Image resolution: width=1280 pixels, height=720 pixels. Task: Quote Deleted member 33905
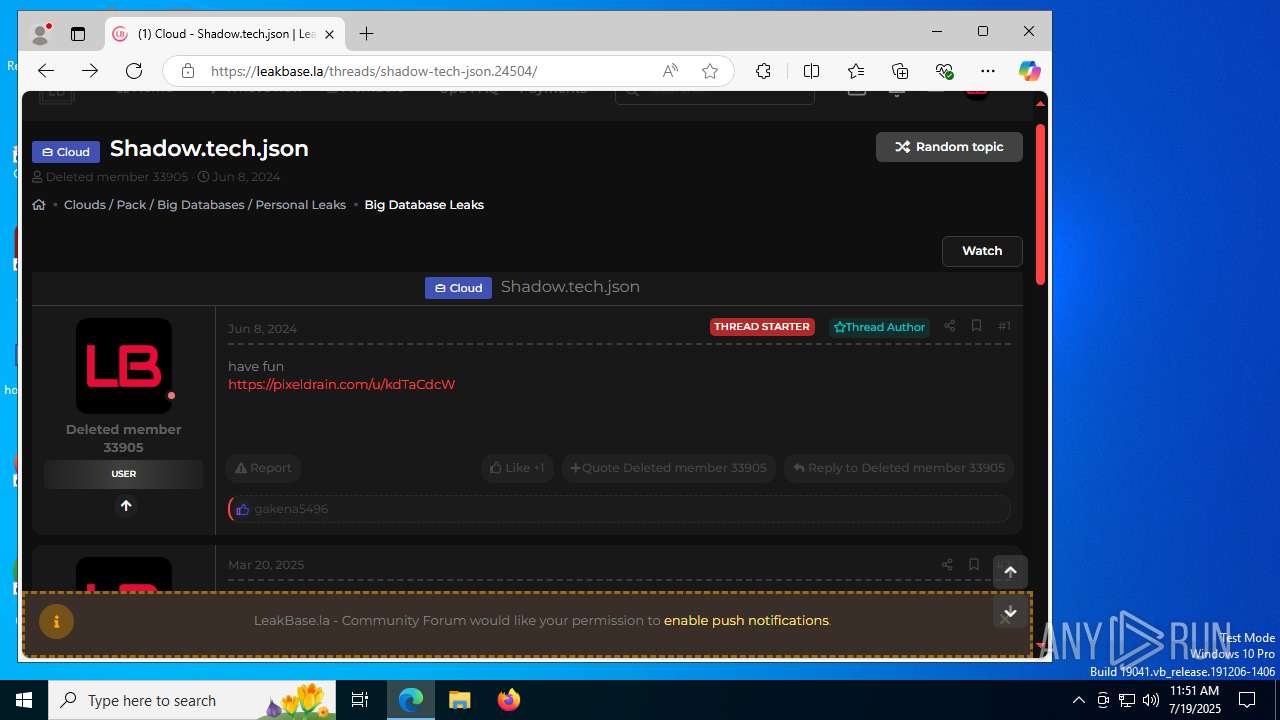(x=668, y=468)
